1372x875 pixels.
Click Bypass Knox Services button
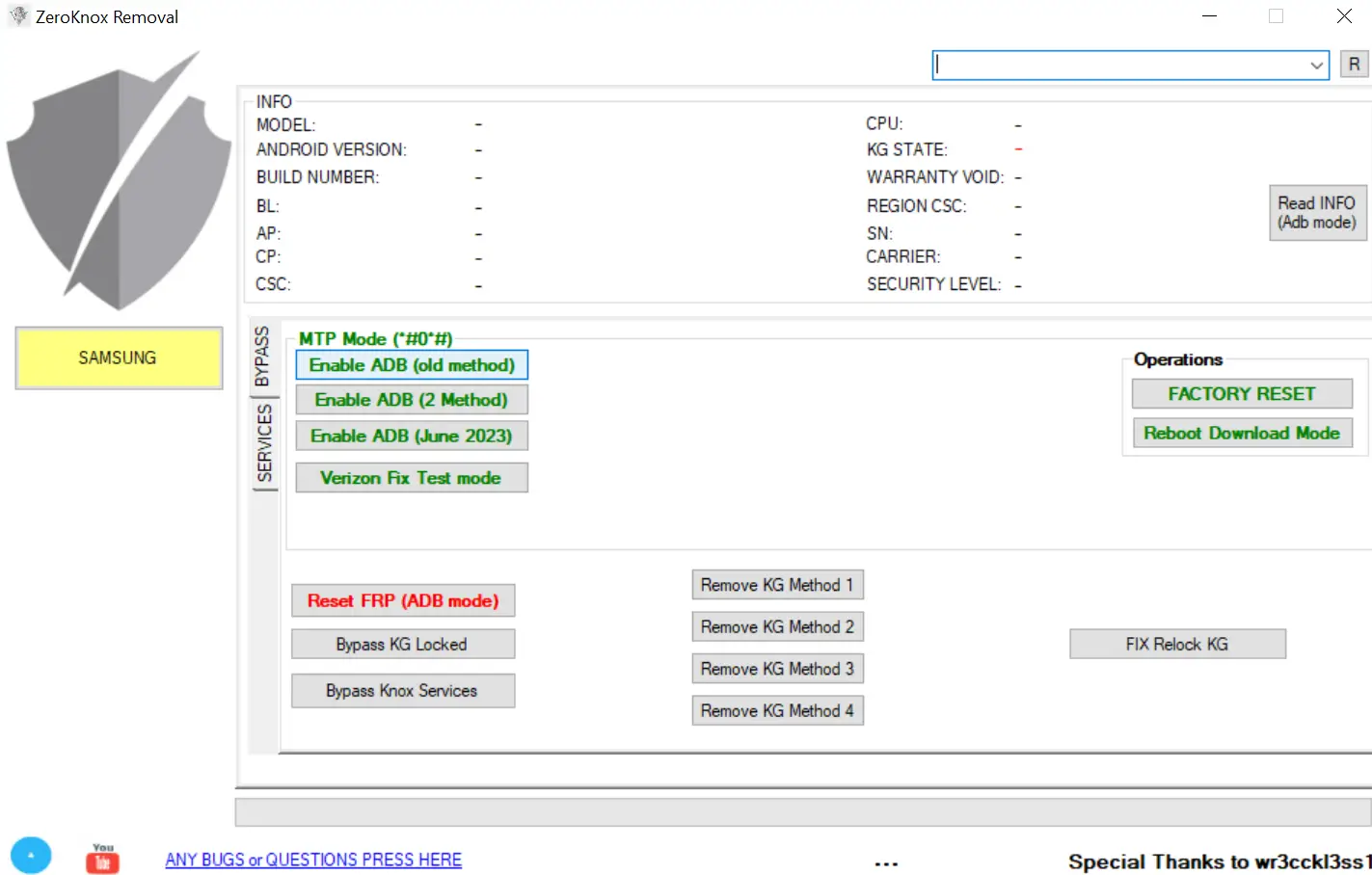click(x=403, y=691)
